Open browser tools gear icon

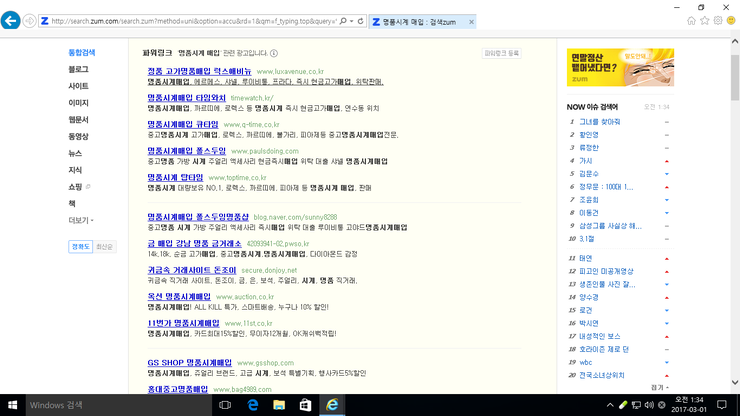[x=718, y=21]
